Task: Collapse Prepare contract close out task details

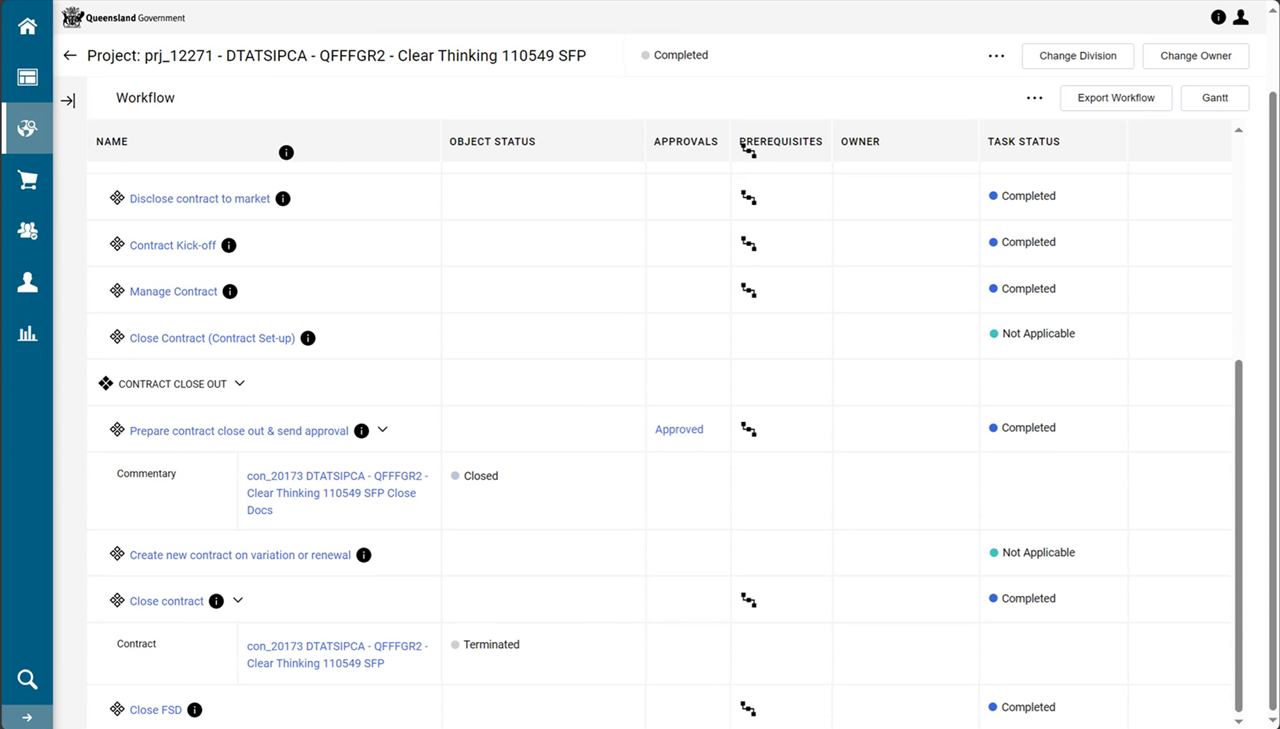Action: point(382,430)
